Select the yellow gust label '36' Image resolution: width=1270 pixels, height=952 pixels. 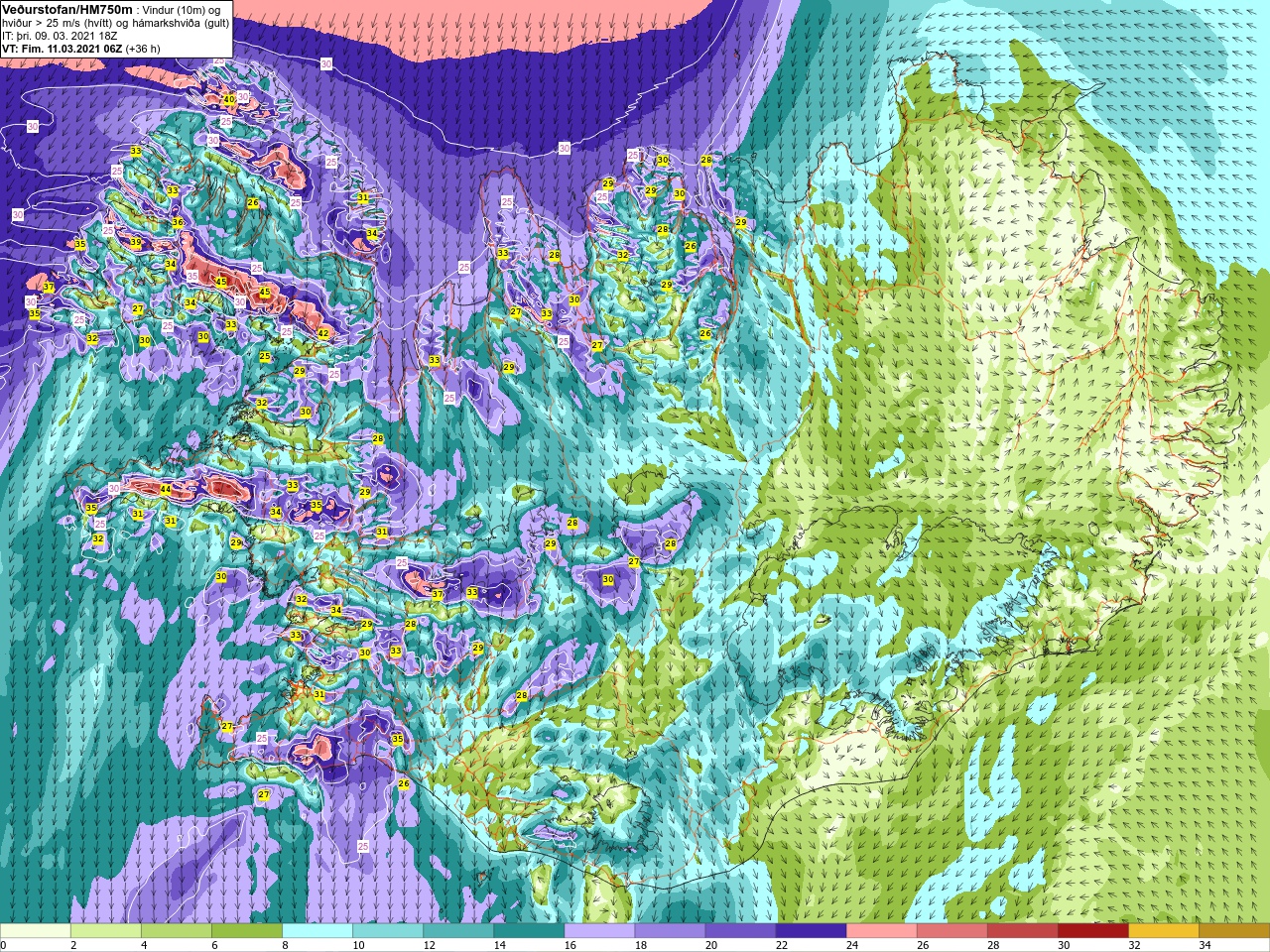point(177,223)
